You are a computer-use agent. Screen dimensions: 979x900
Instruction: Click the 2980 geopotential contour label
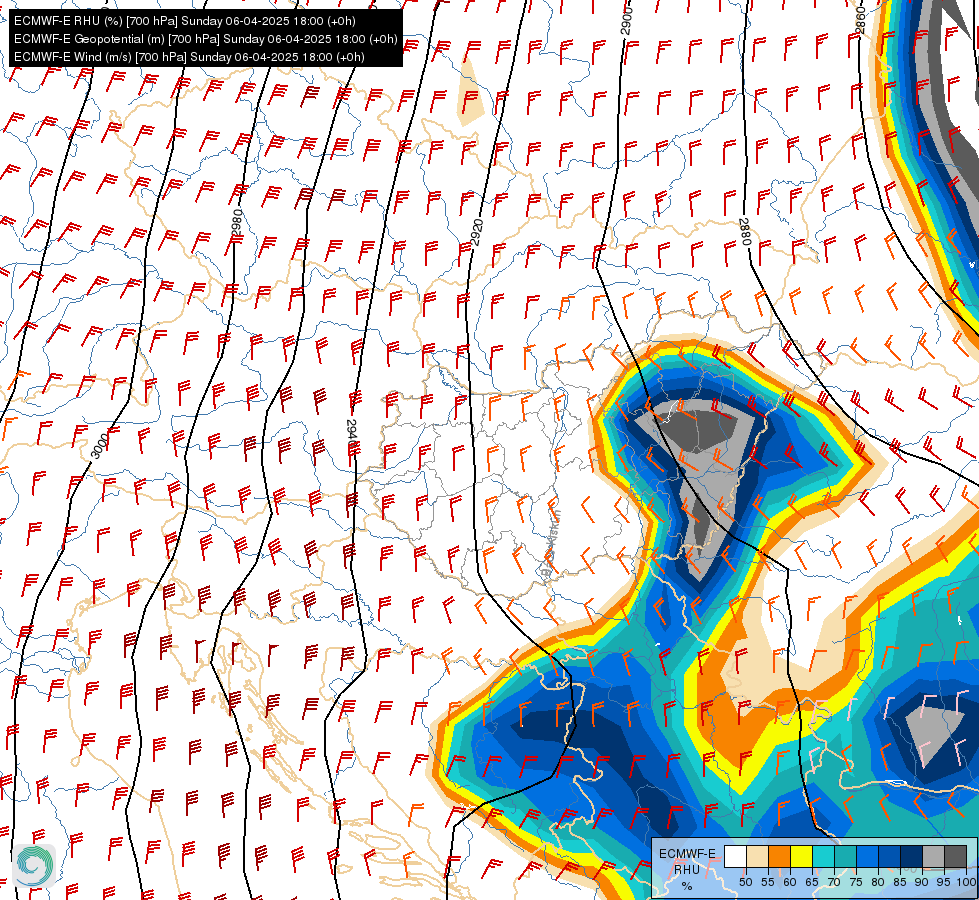pyautogui.click(x=237, y=224)
